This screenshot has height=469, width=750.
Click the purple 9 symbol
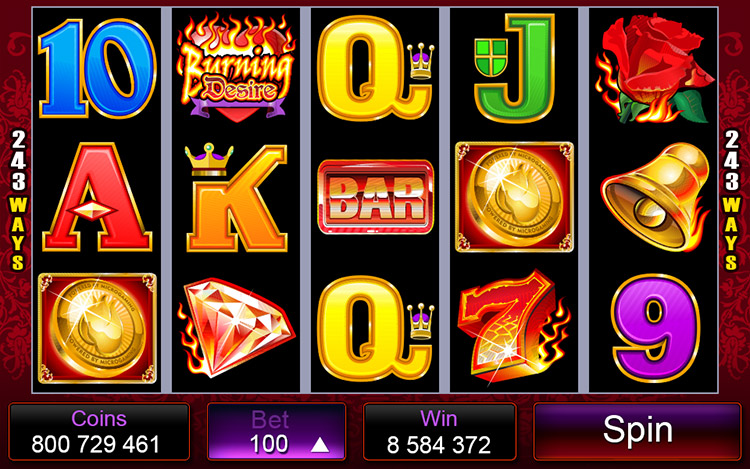coord(655,328)
